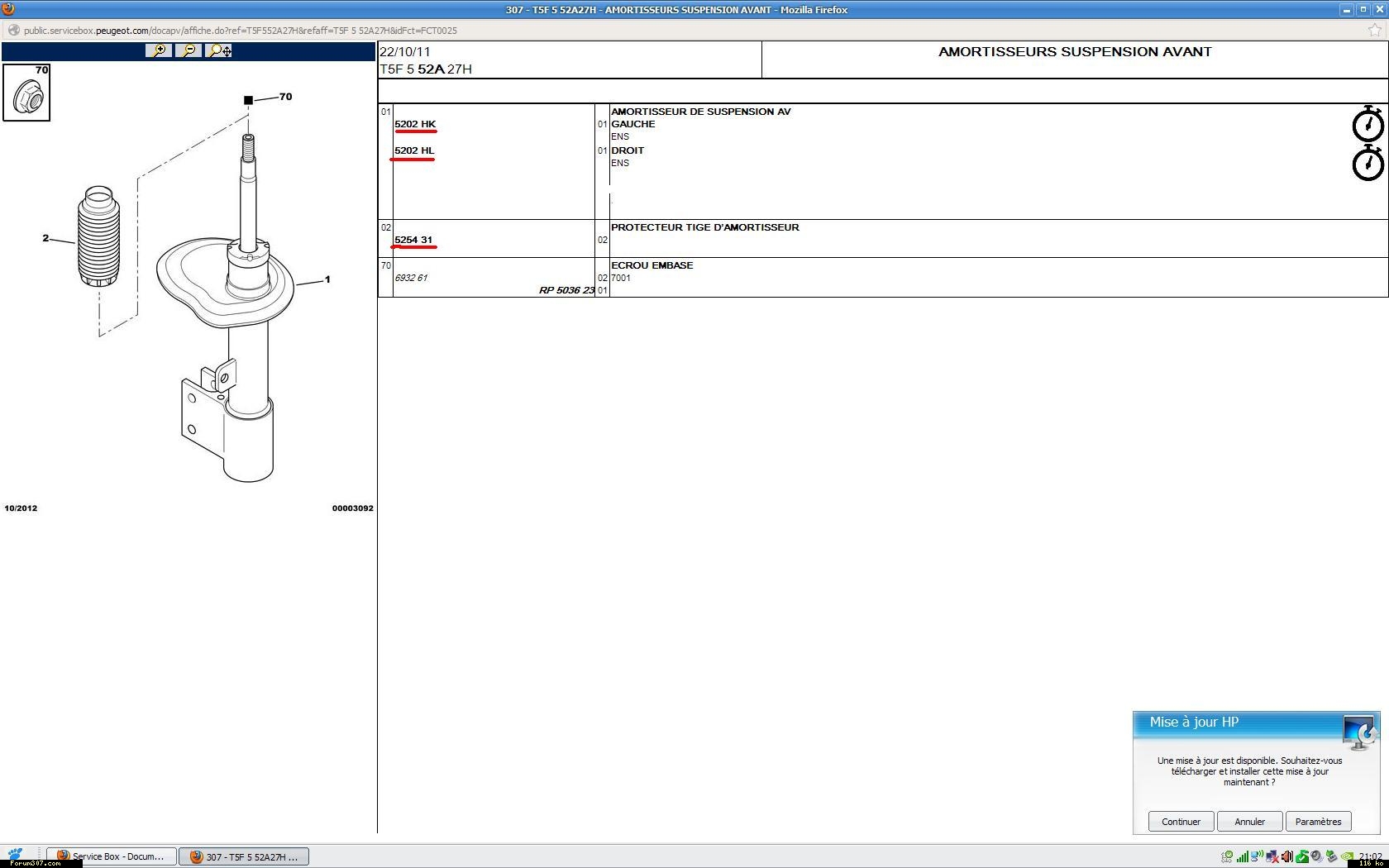Select the document code T5F 5 52A 27H

point(426,69)
